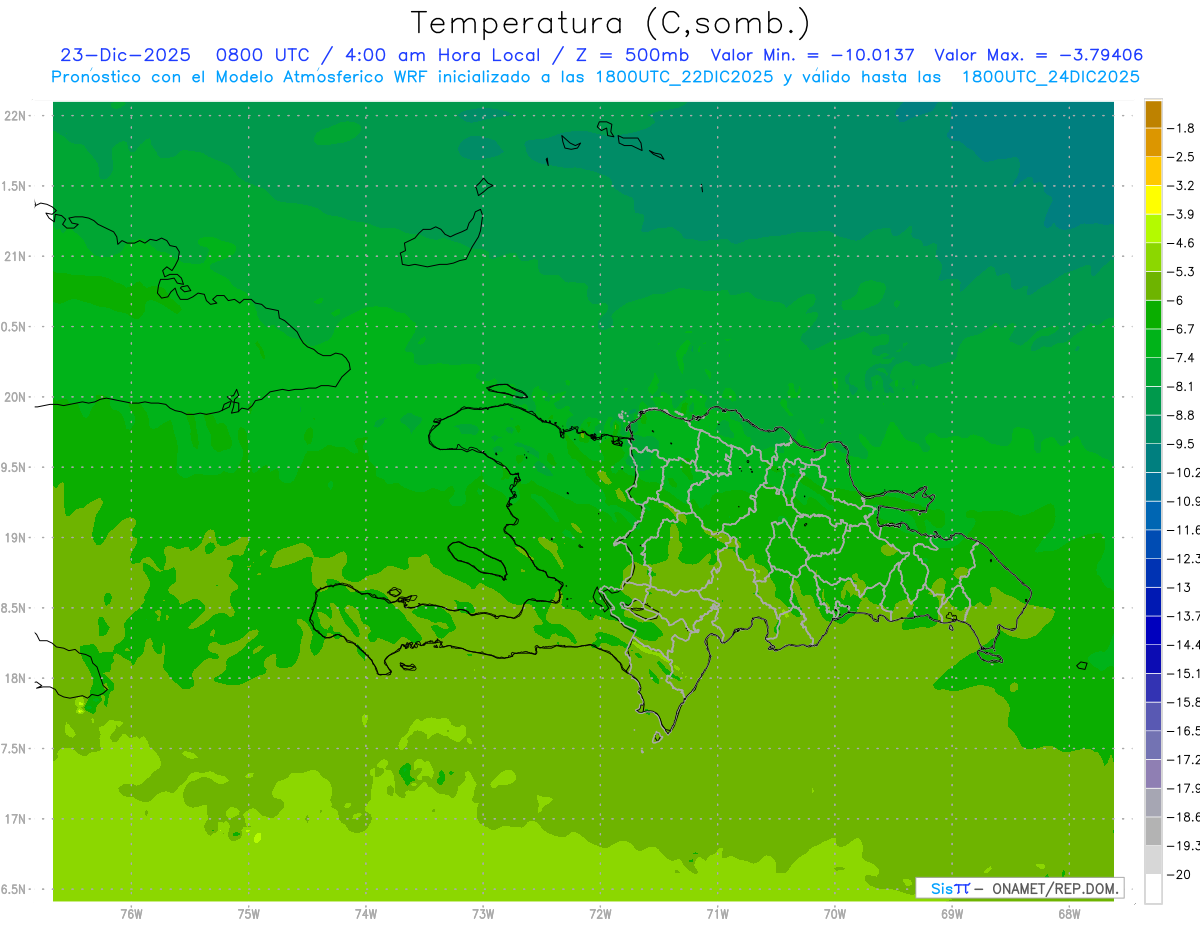This screenshot has height=927, width=1200.
Task: Pick the green swatch between -6 and -6.7
Action: click(x=1153, y=315)
